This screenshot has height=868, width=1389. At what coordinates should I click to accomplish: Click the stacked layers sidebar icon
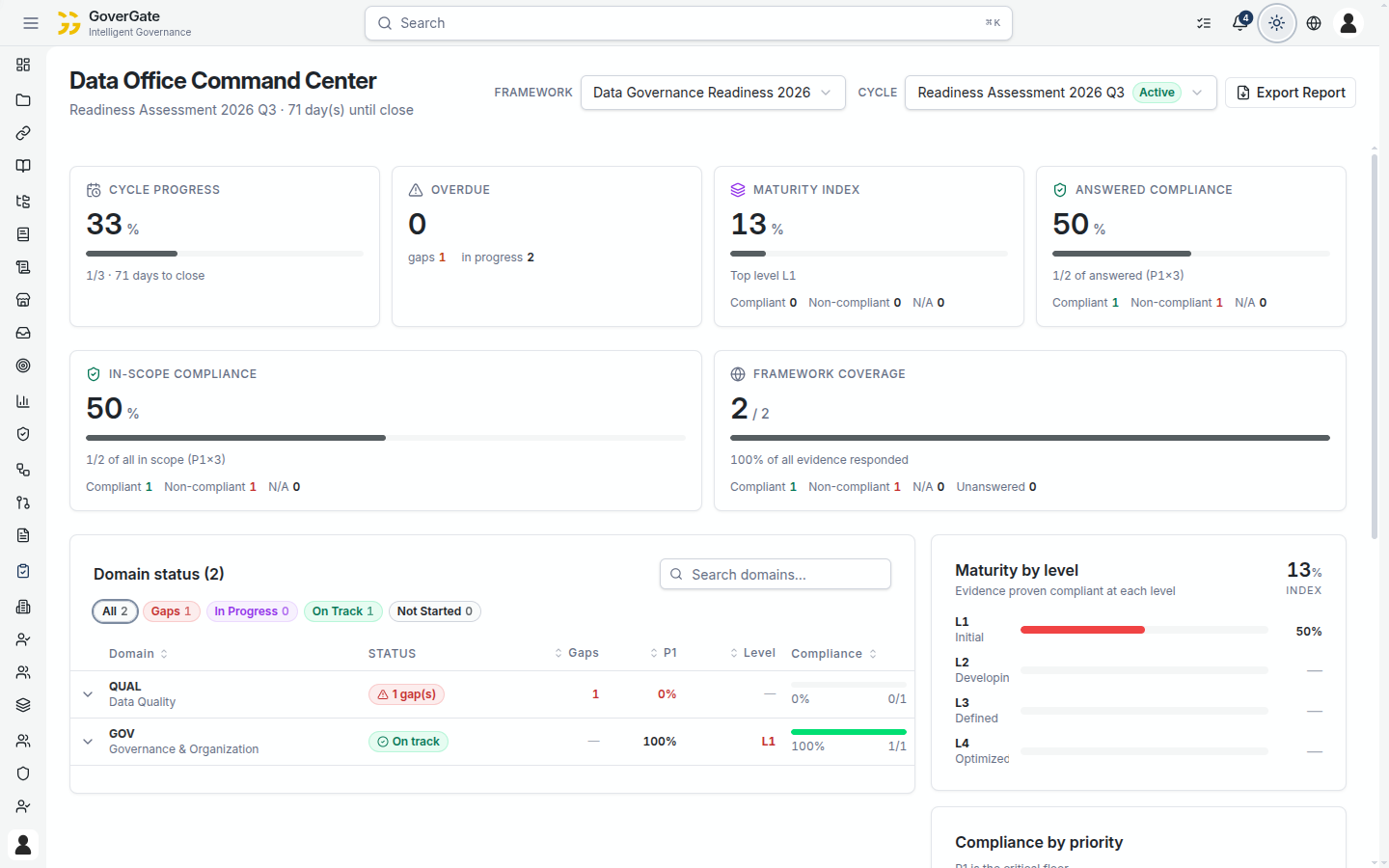[23, 705]
